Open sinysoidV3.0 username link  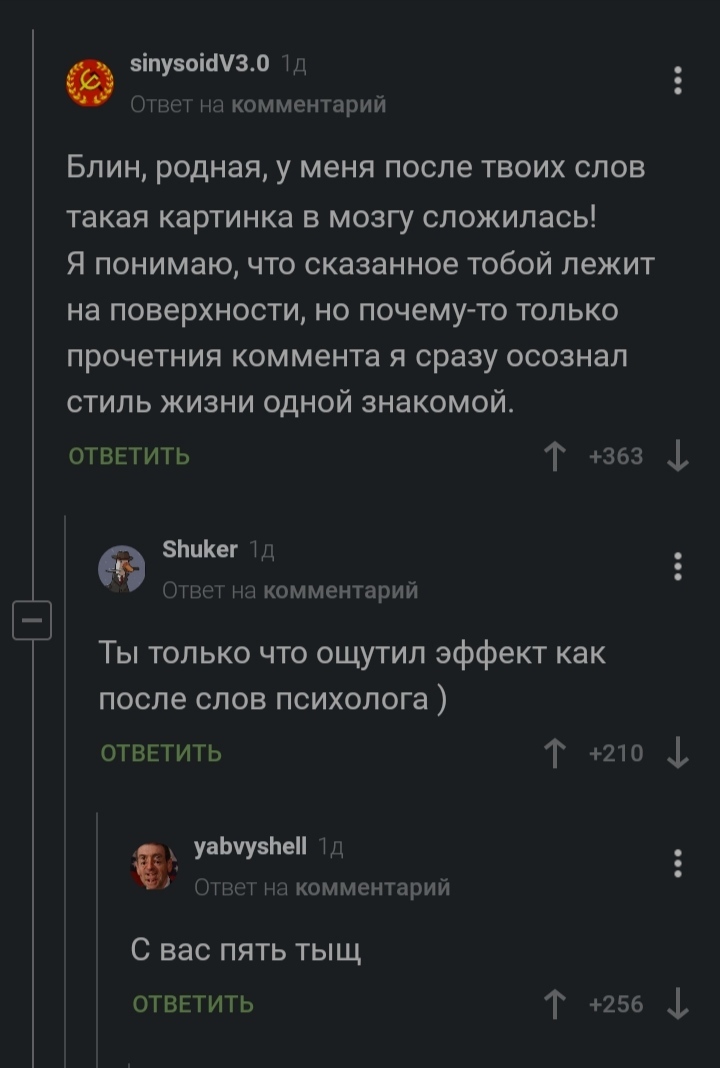pos(200,64)
